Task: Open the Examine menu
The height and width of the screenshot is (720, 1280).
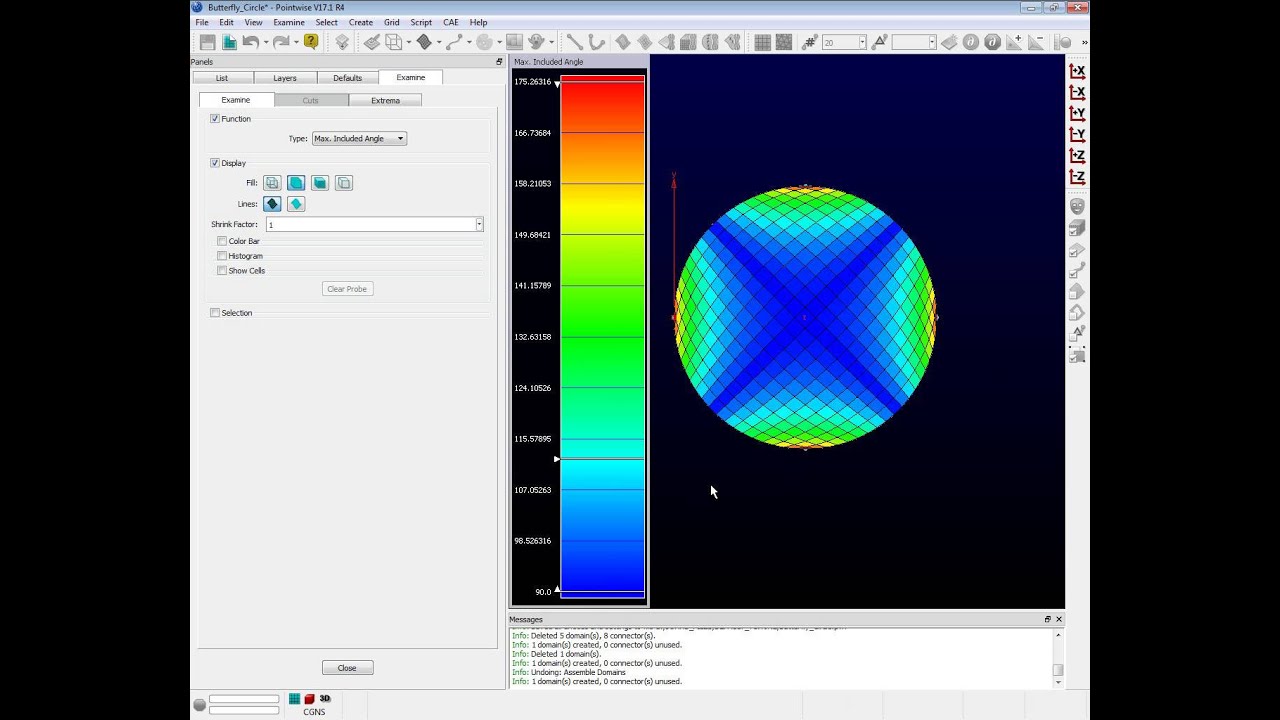Action: tap(289, 22)
